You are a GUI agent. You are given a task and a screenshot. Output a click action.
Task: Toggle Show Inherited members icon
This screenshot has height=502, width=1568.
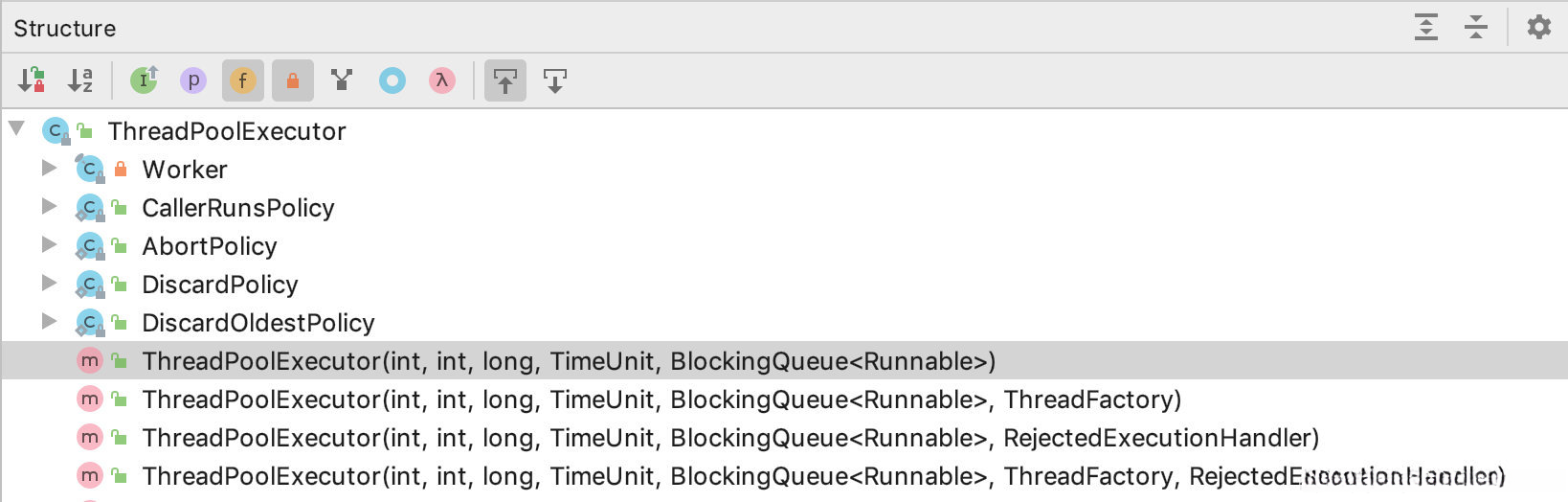(144, 80)
